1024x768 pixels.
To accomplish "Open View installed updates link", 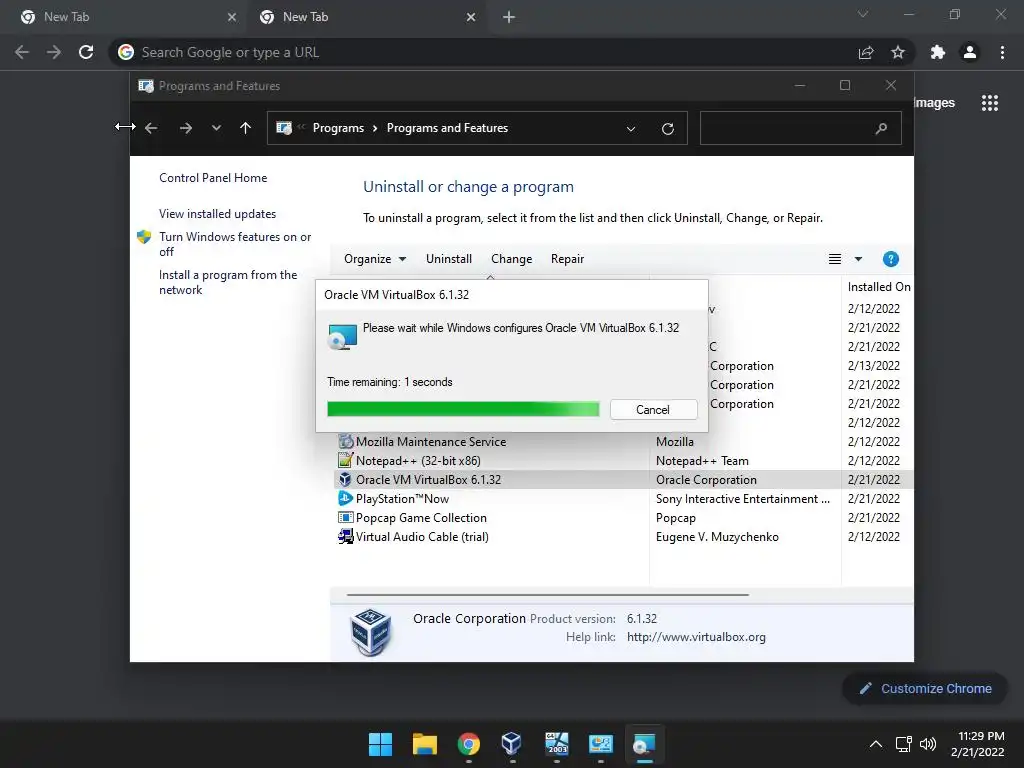I will (x=217, y=214).
